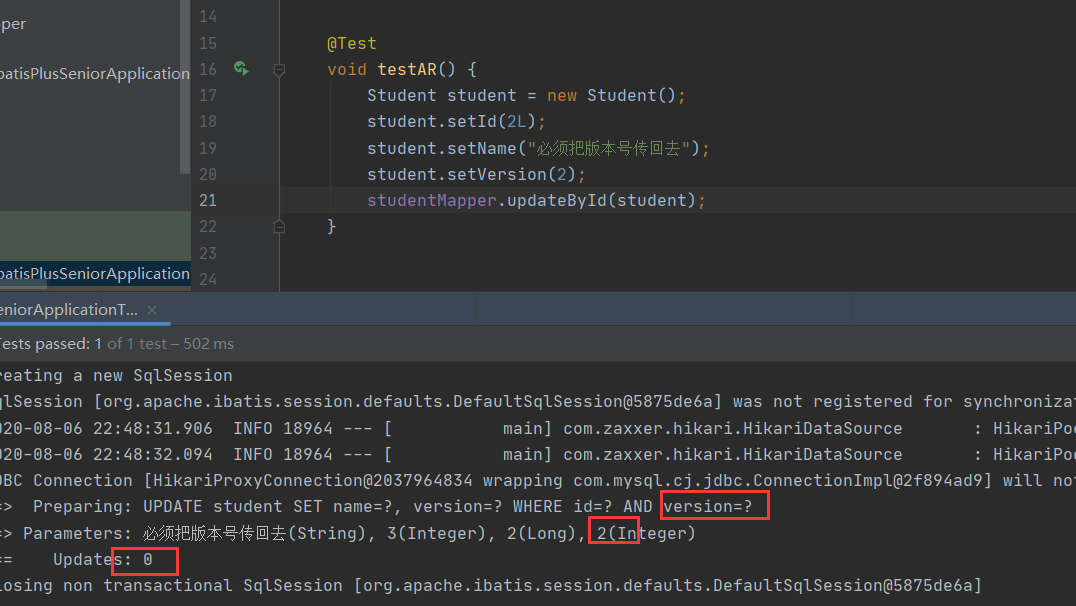Click line number 16 in the gutter
Screen dimensions: 1076x606
pyautogui.click(x=207, y=69)
